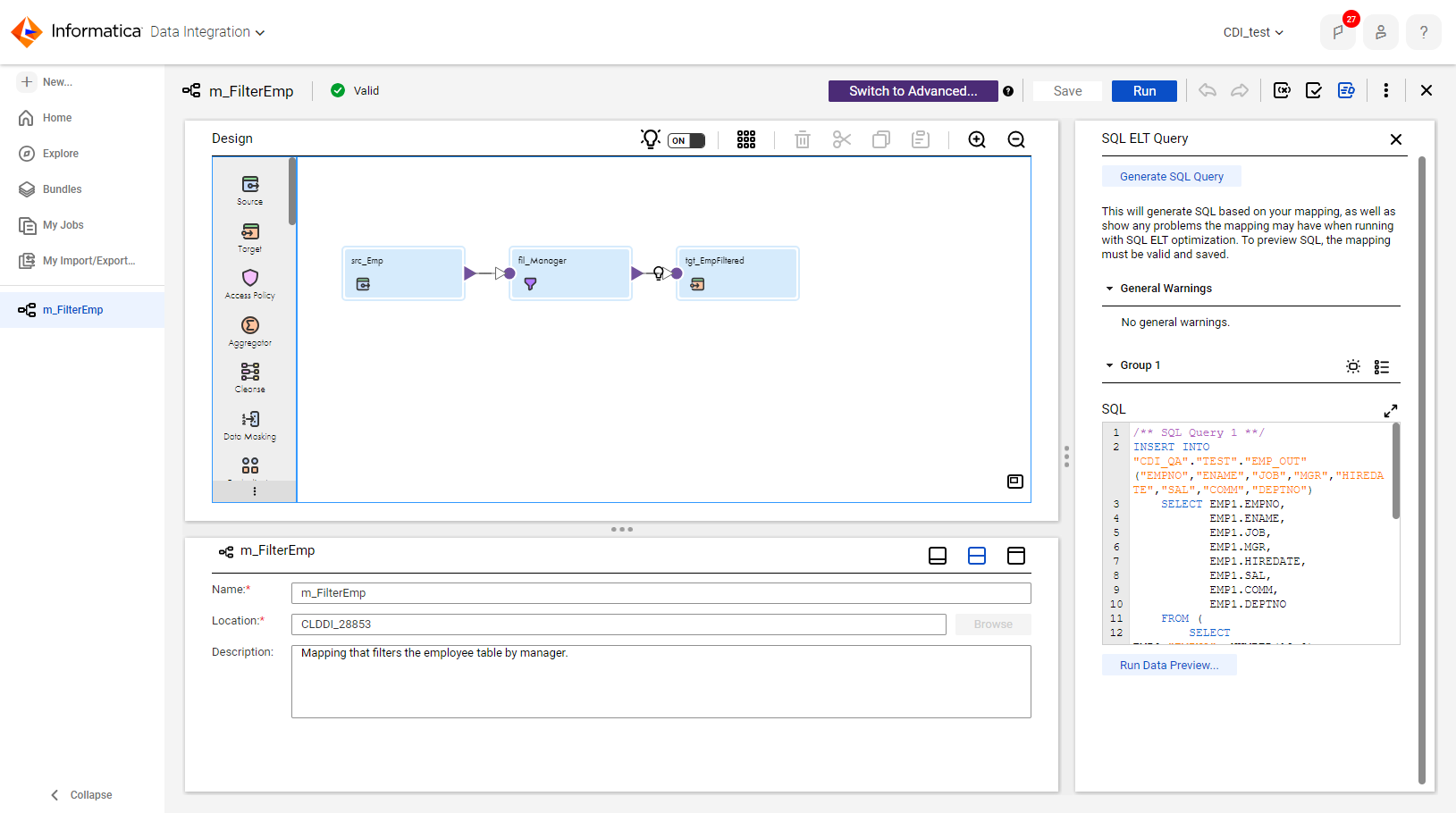
Task: Dock properties panel to bottom layout
Action: coord(938,556)
